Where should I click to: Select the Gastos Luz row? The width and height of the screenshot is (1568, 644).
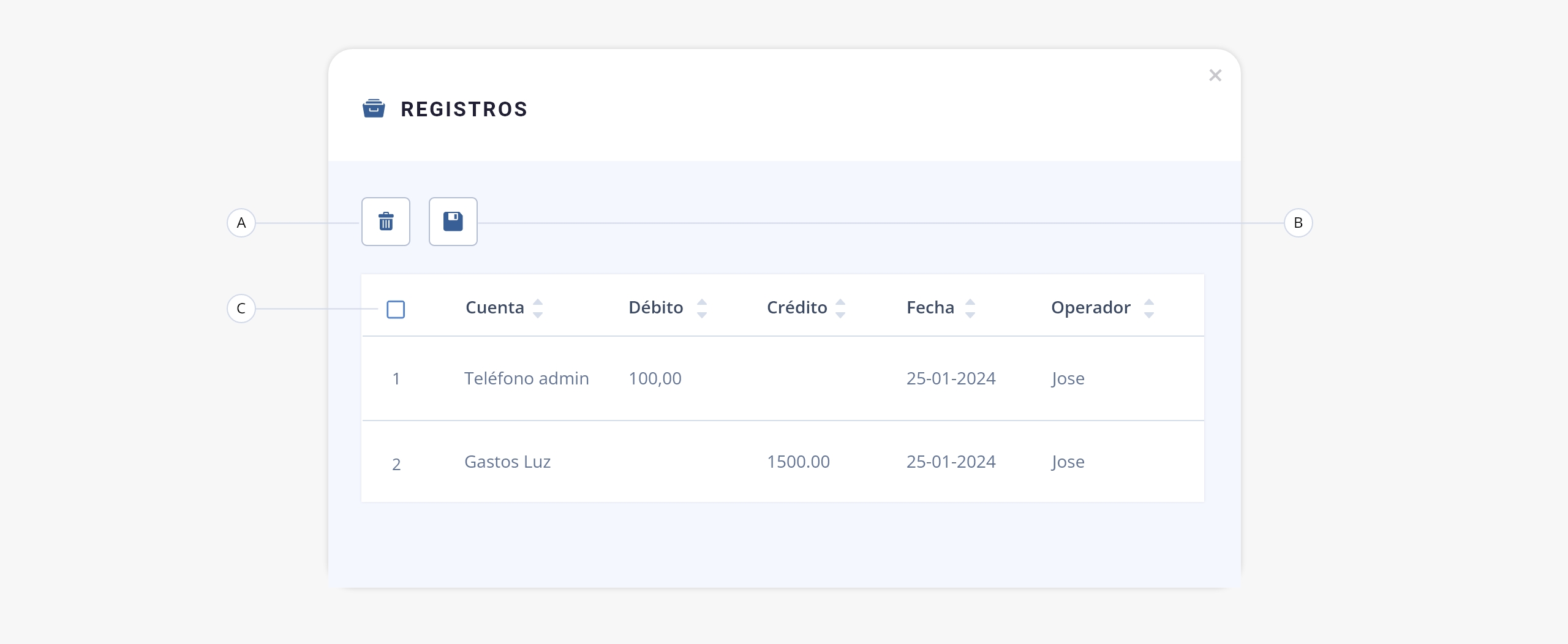(x=783, y=462)
